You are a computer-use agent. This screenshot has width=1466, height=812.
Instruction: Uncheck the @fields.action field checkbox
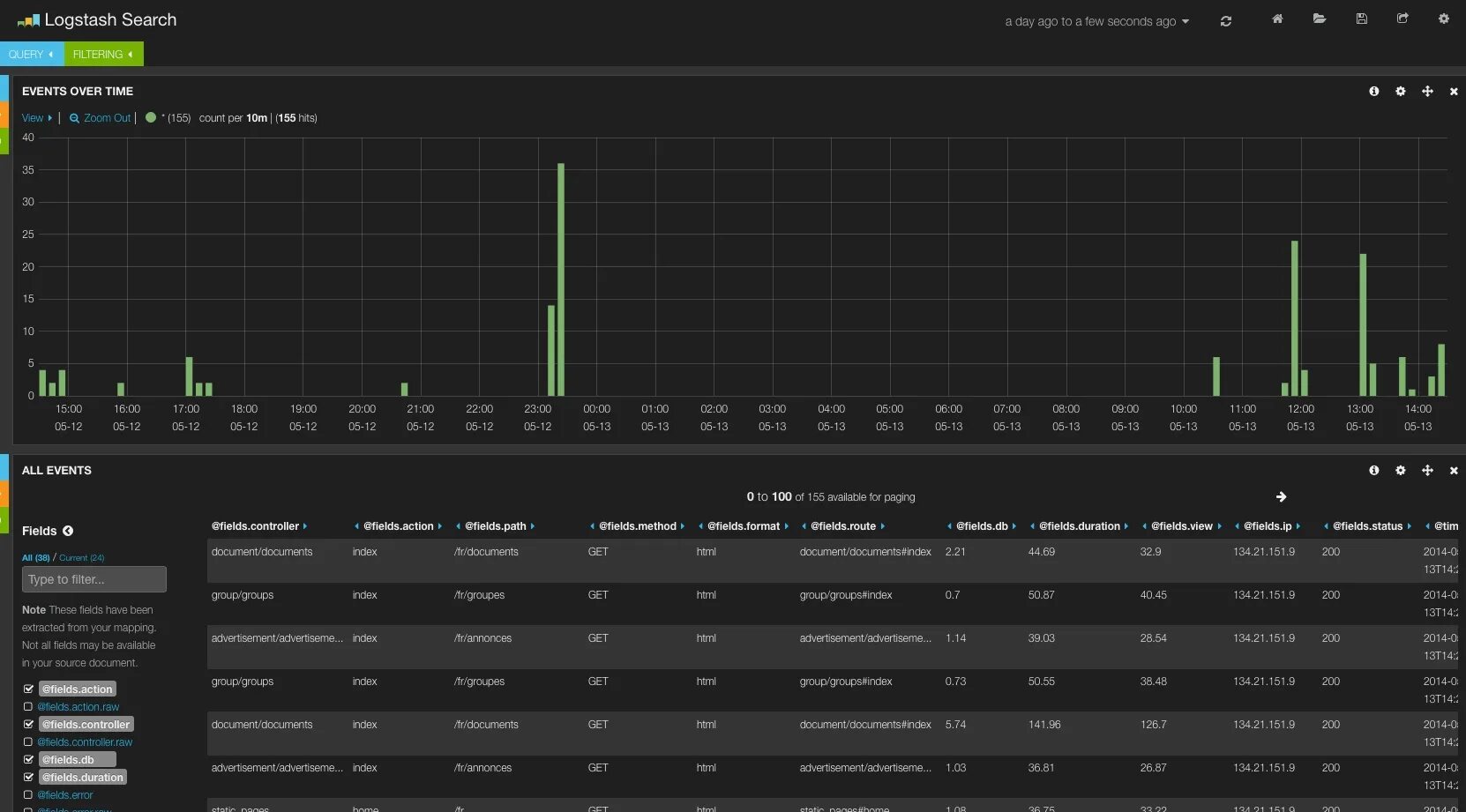click(28, 689)
